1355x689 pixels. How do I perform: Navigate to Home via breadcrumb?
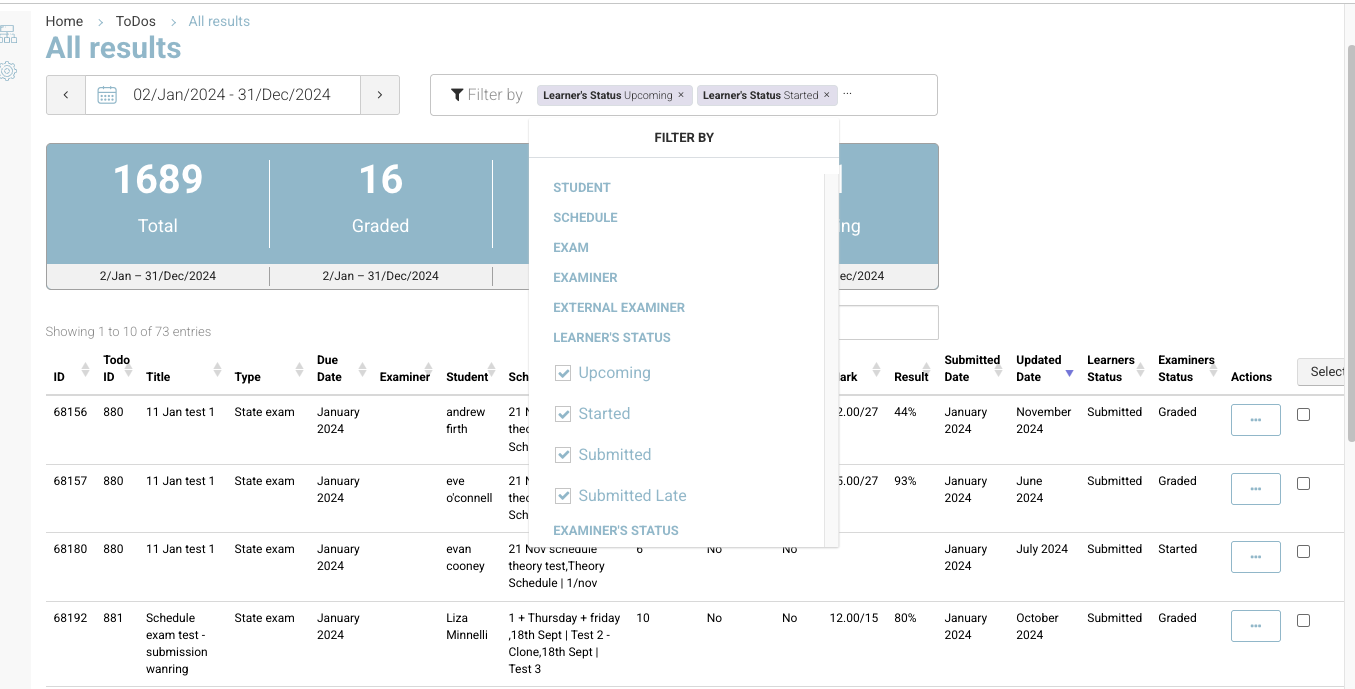click(x=64, y=20)
